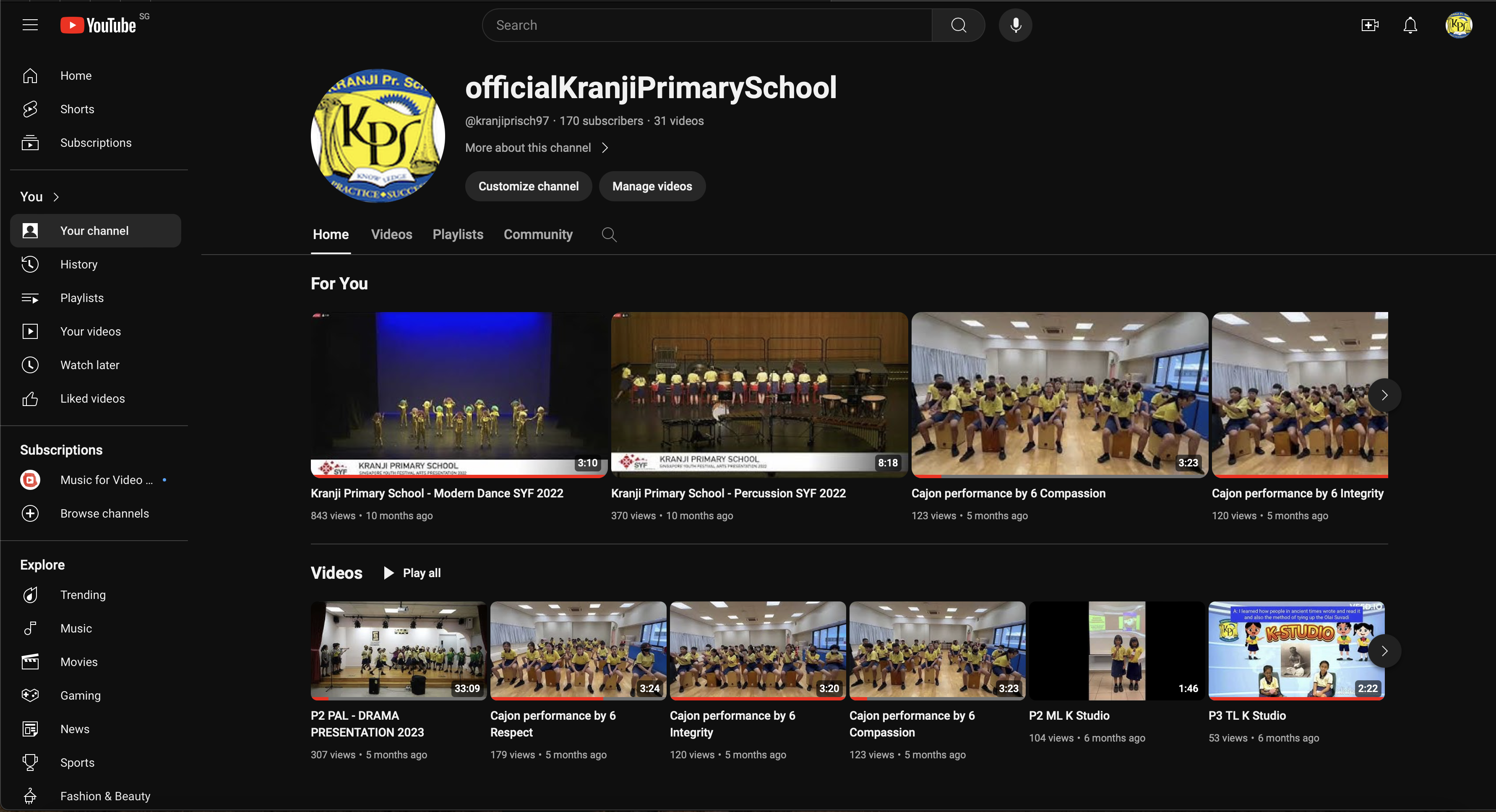Open P2 ML K Studio title
Image resolution: width=1496 pixels, height=812 pixels.
[1069, 716]
